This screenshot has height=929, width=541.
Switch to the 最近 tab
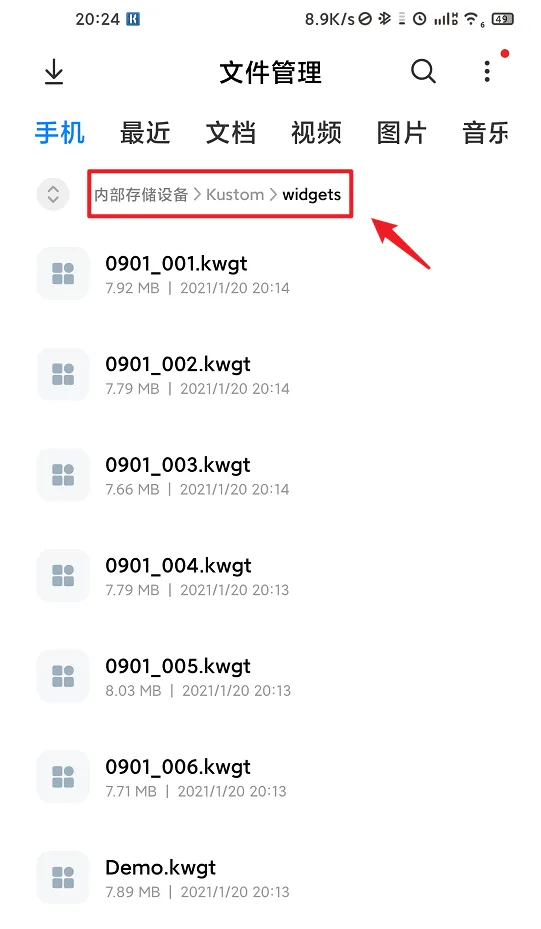[145, 133]
